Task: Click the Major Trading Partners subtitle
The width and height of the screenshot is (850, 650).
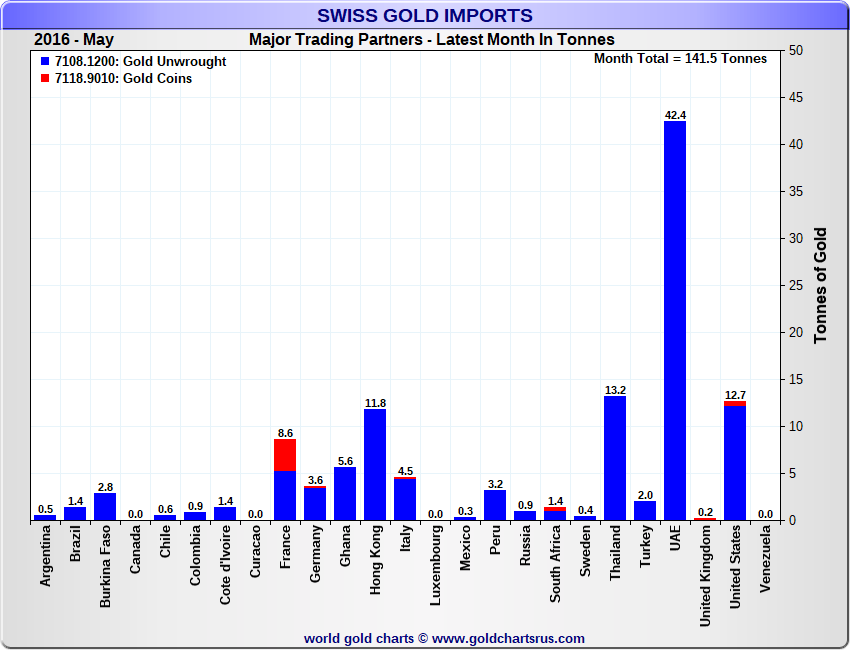Action: pyautogui.click(x=431, y=40)
